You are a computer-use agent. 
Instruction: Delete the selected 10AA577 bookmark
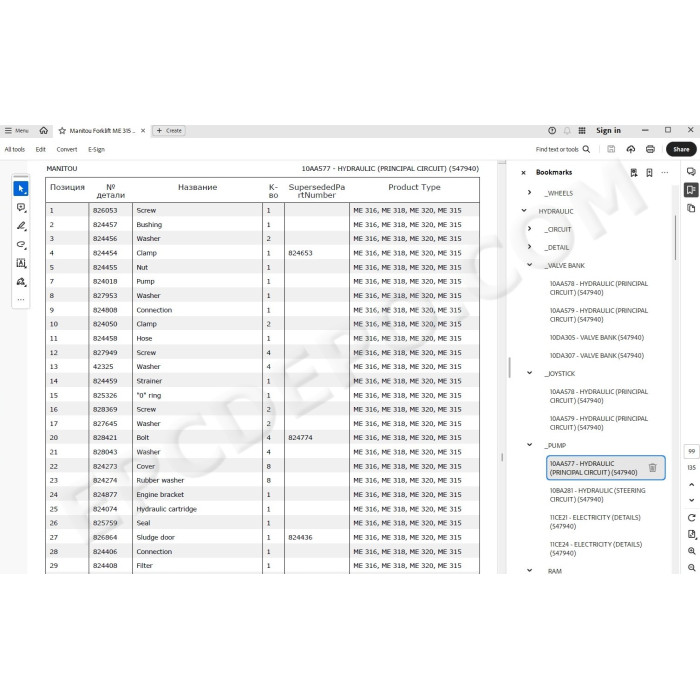[x=652, y=467]
